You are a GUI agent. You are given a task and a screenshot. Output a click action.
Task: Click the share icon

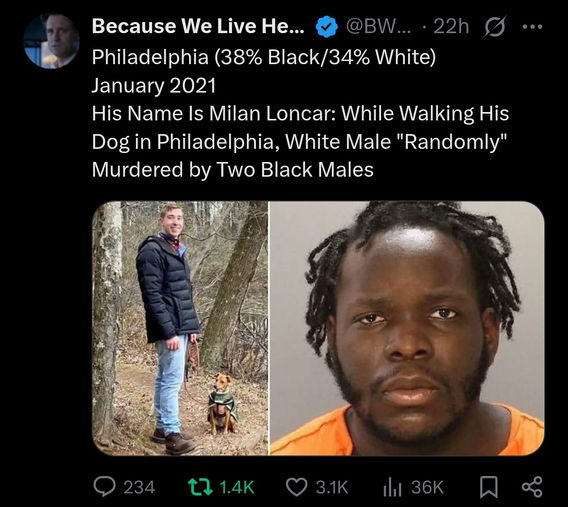pos(532,487)
